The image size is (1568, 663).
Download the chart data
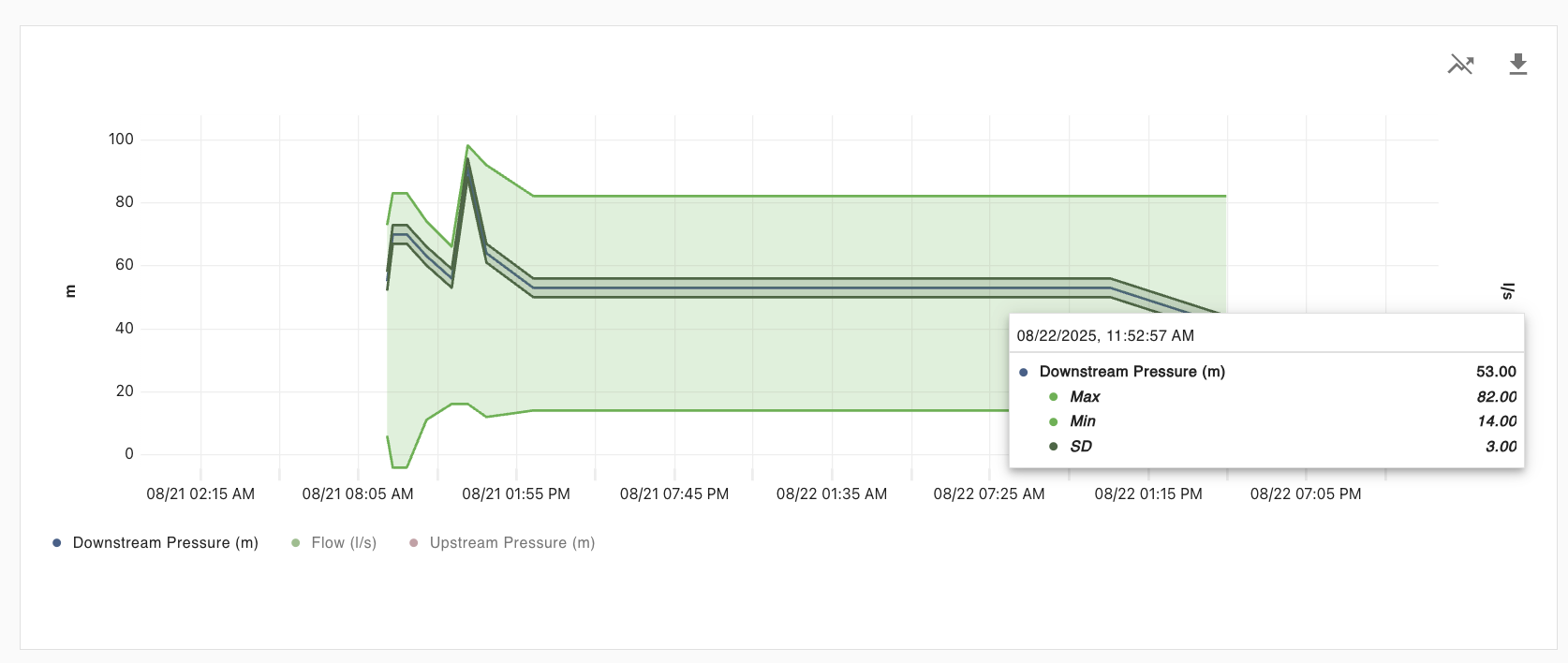[x=1518, y=65]
